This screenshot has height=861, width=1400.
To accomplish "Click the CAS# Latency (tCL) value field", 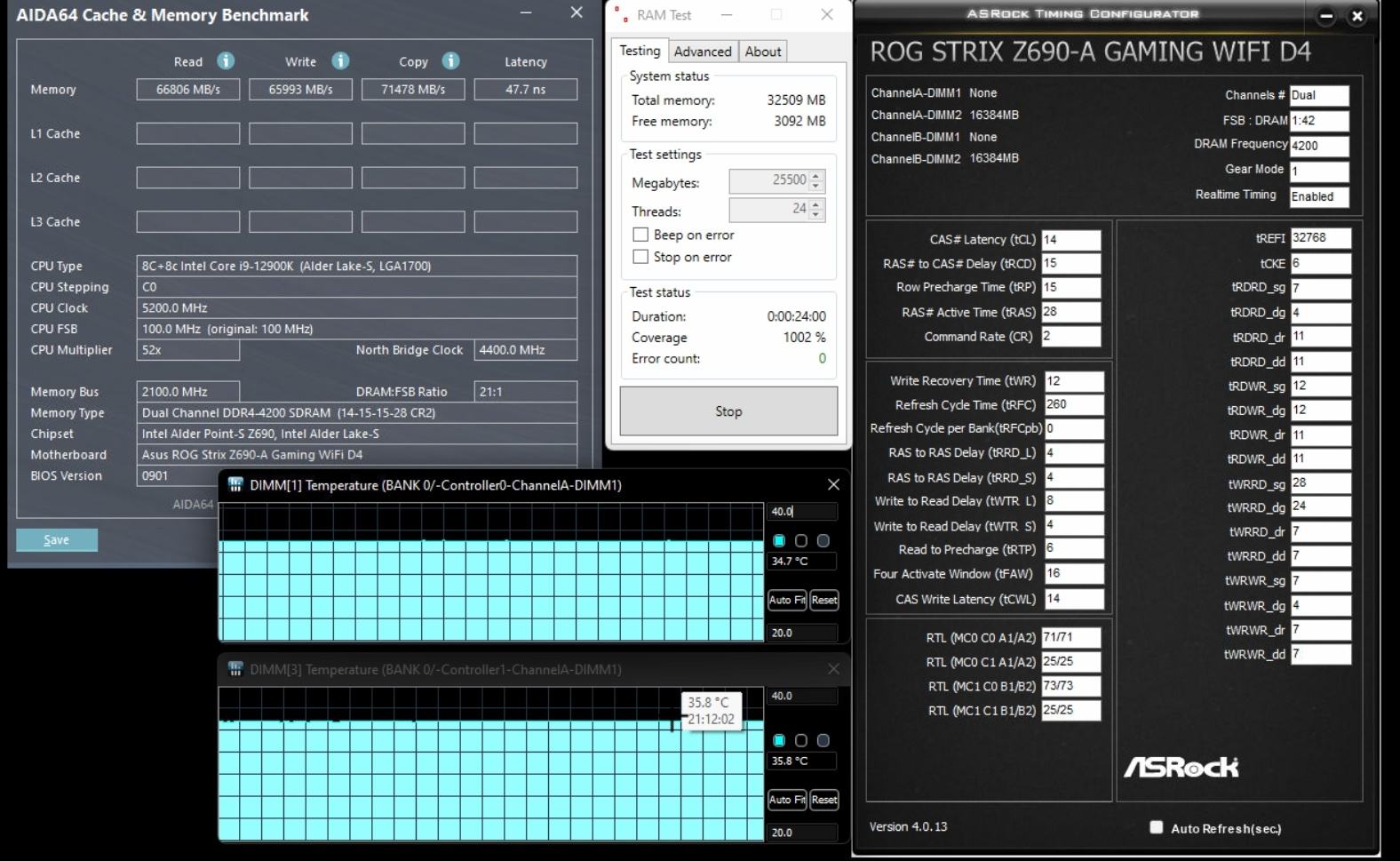I will click(1071, 239).
